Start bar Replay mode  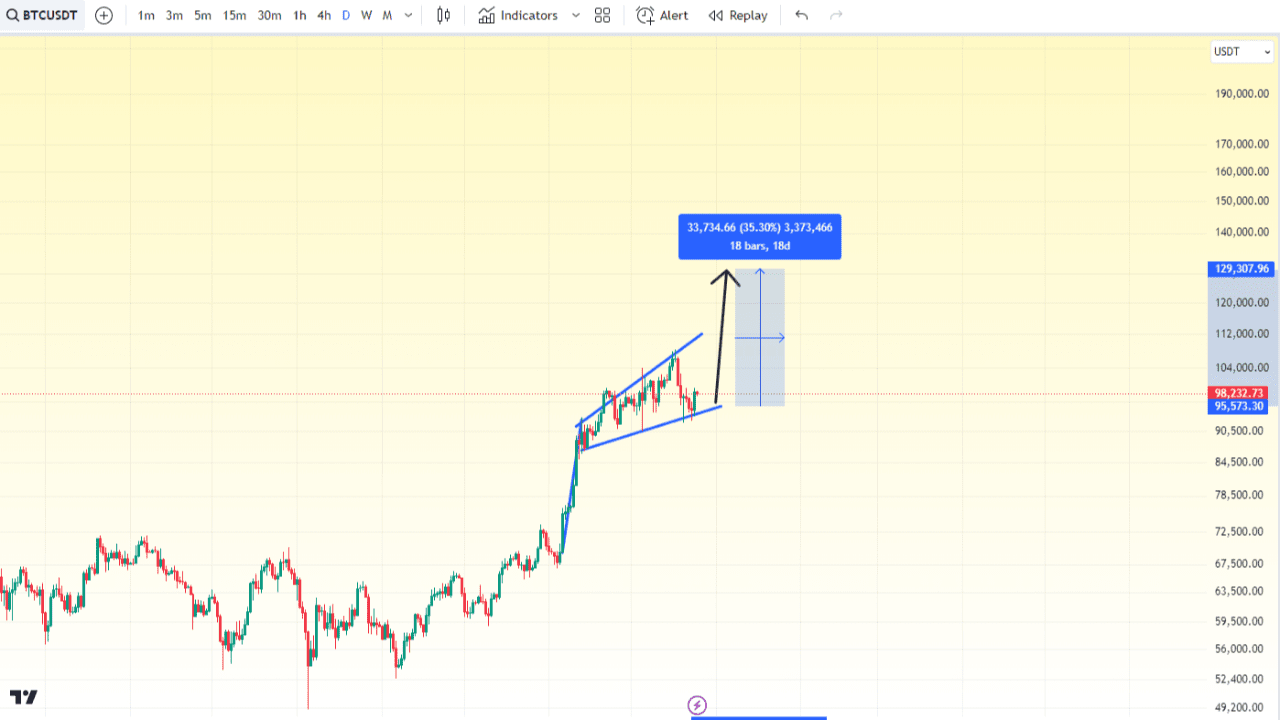click(738, 15)
